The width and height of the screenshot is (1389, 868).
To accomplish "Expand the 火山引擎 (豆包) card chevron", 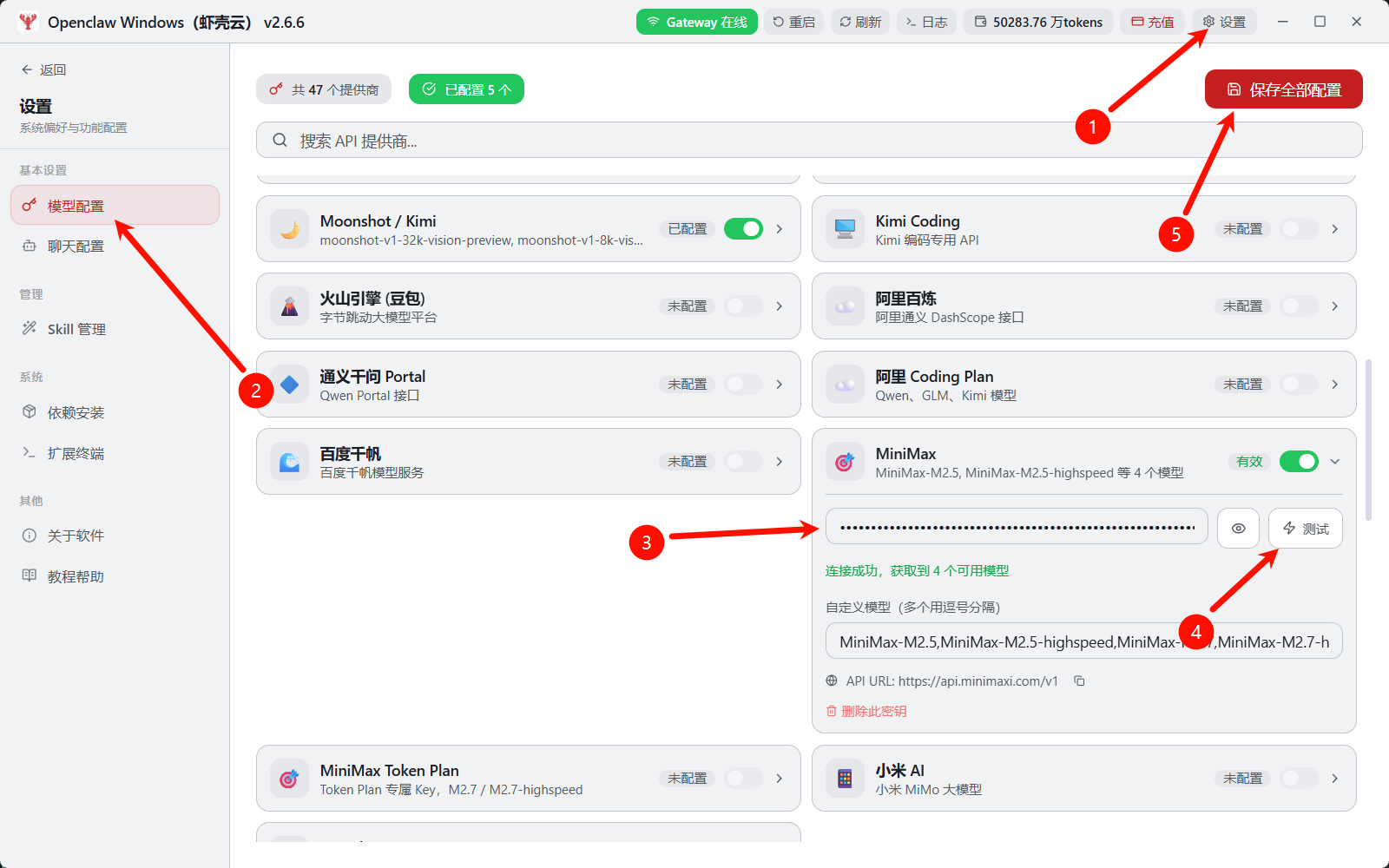I will coord(780,306).
